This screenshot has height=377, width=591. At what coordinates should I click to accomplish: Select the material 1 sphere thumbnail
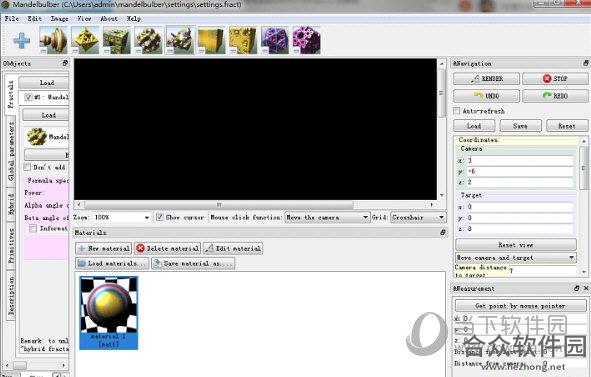coord(109,313)
